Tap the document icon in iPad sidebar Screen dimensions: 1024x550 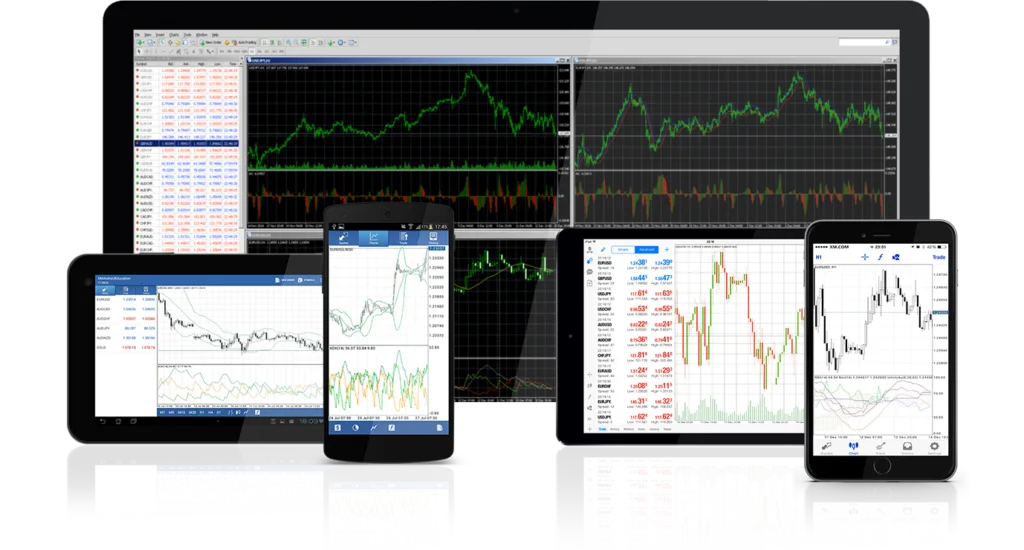click(x=590, y=283)
